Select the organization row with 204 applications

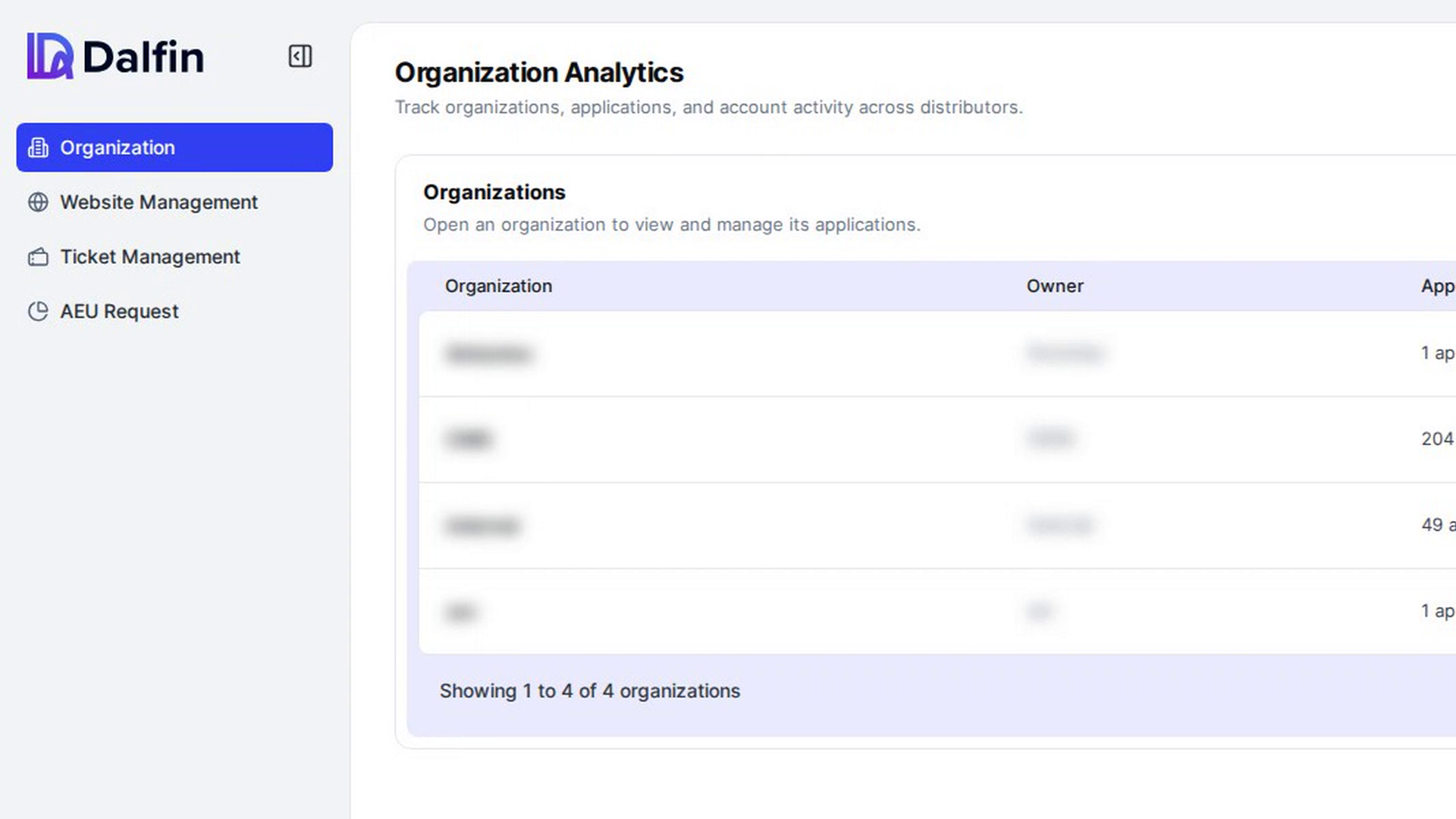pos(937,439)
